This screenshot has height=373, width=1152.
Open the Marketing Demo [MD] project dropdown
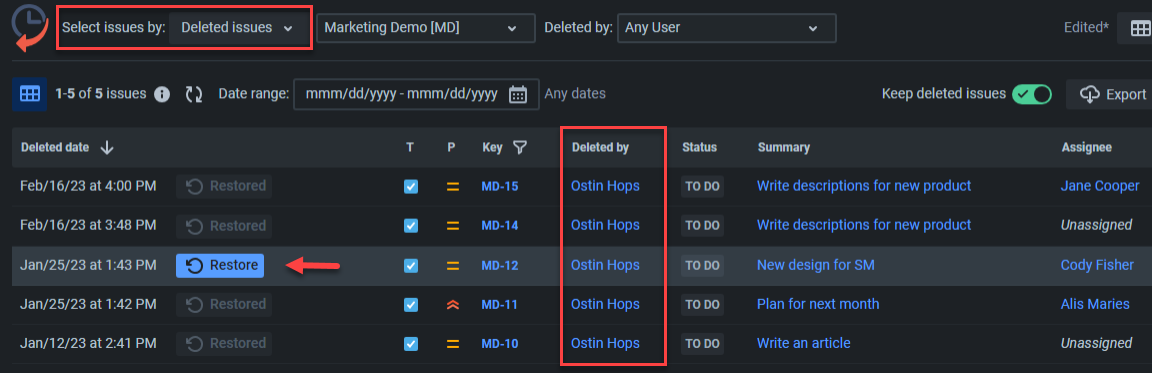click(426, 28)
